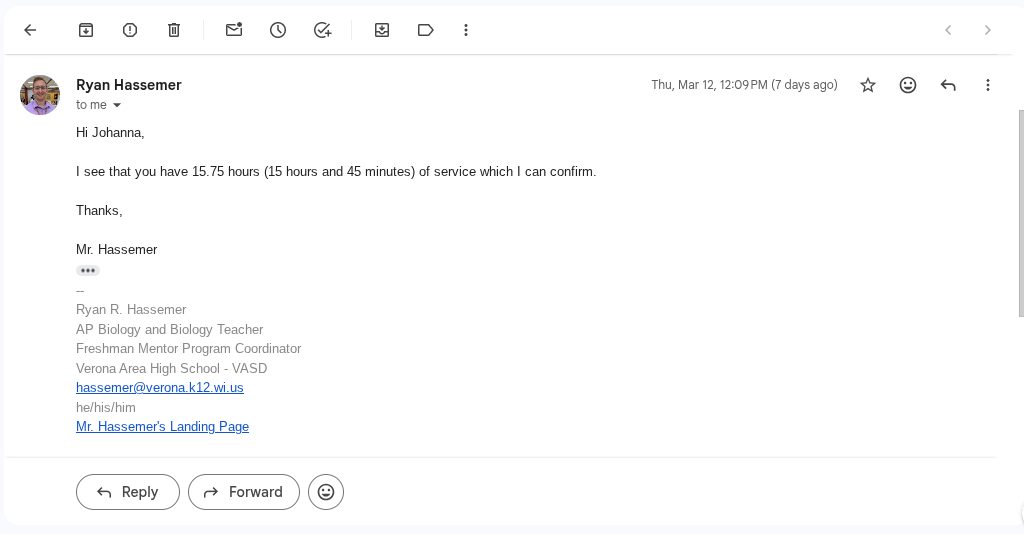Click the Forward button below the message
Image resolution: width=1024 pixels, height=534 pixels.
click(244, 492)
